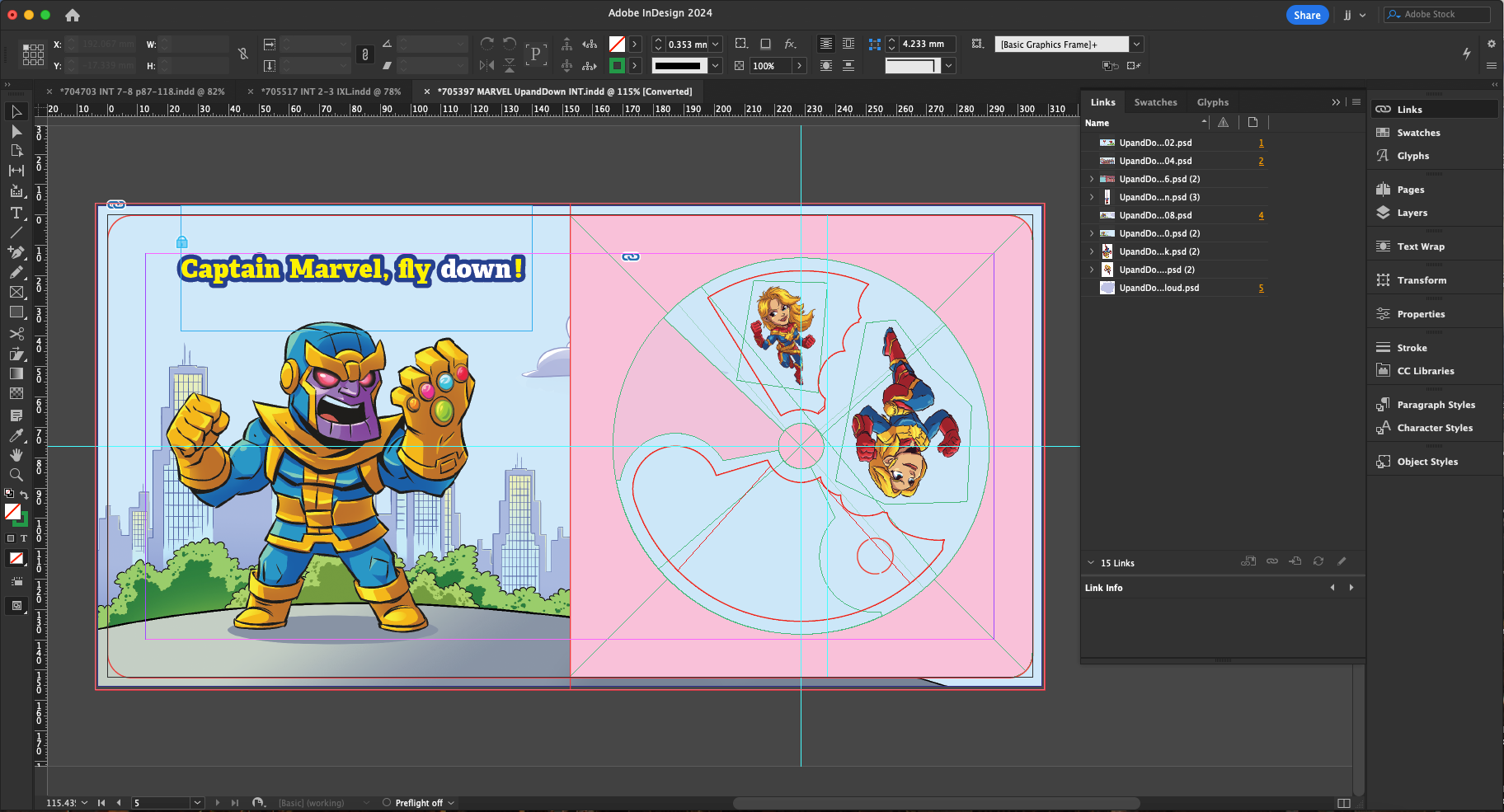Switch to 705517 INT 2-3 IXL document tab

click(x=331, y=92)
